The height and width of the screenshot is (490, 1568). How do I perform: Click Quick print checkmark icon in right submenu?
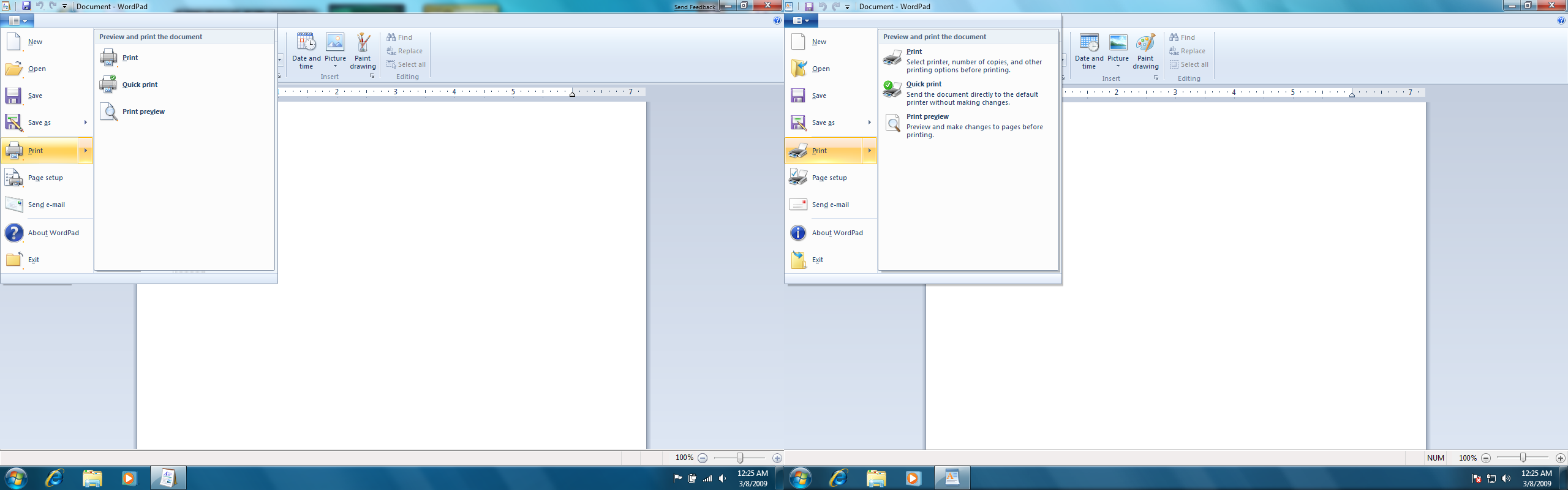(x=892, y=89)
